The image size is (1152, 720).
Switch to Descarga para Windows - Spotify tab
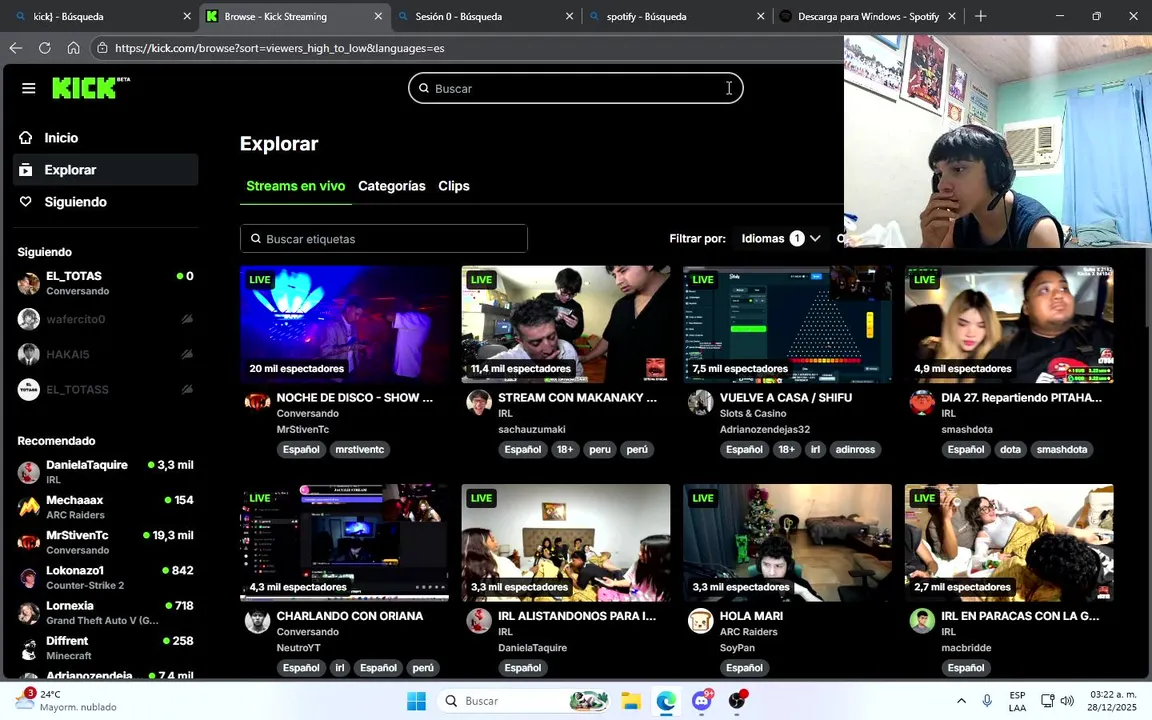point(867,16)
